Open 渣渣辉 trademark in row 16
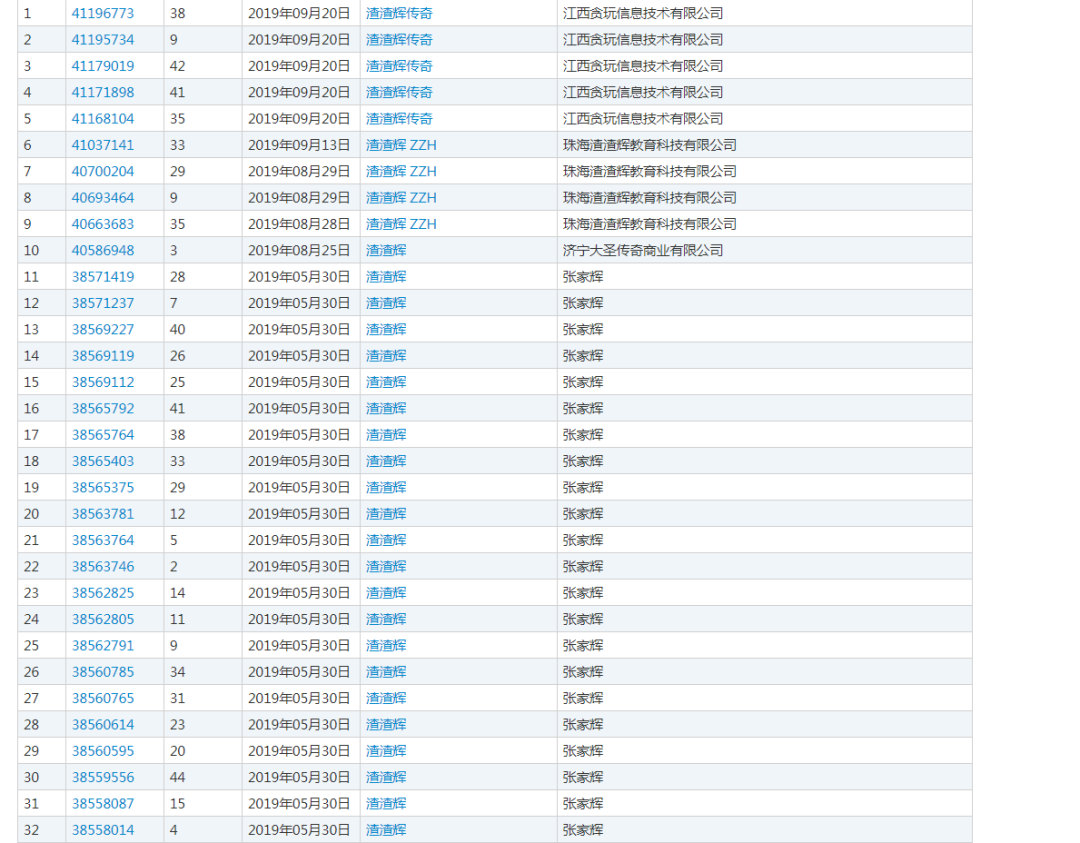1080x843 pixels. pyautogui.click(x=386, y=408)
